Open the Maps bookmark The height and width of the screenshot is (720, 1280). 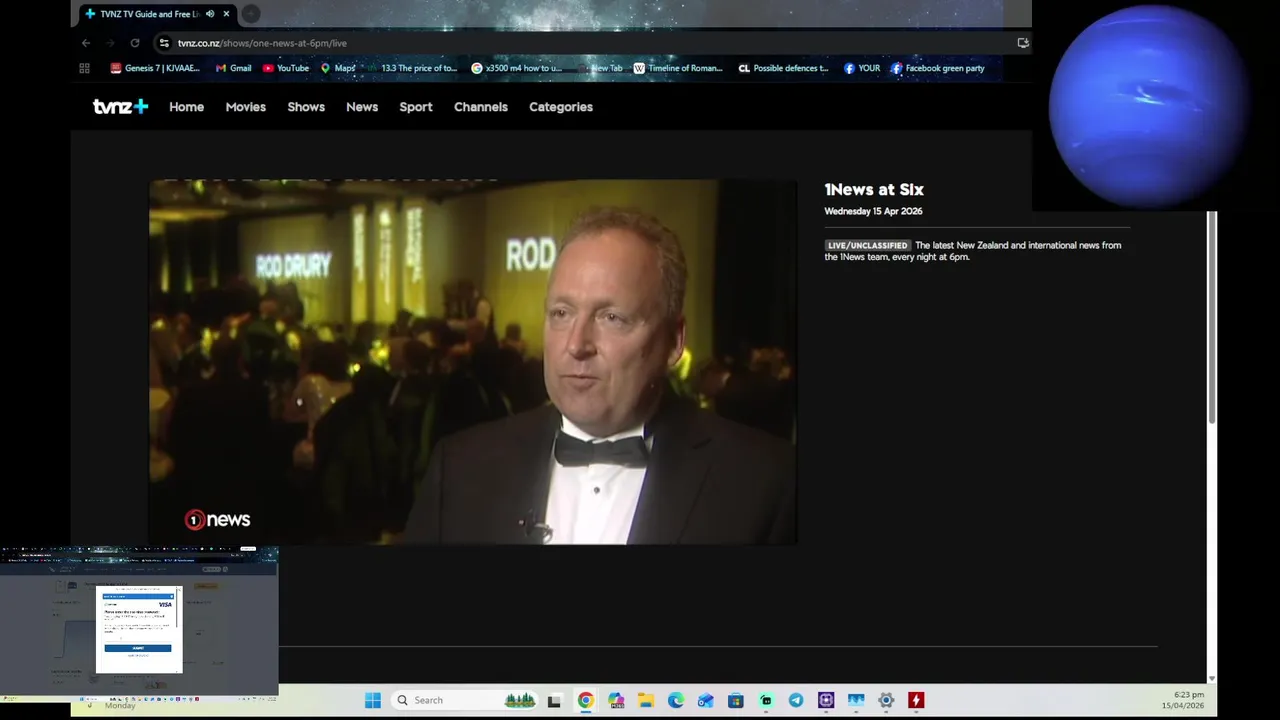(x=338, y=68)
